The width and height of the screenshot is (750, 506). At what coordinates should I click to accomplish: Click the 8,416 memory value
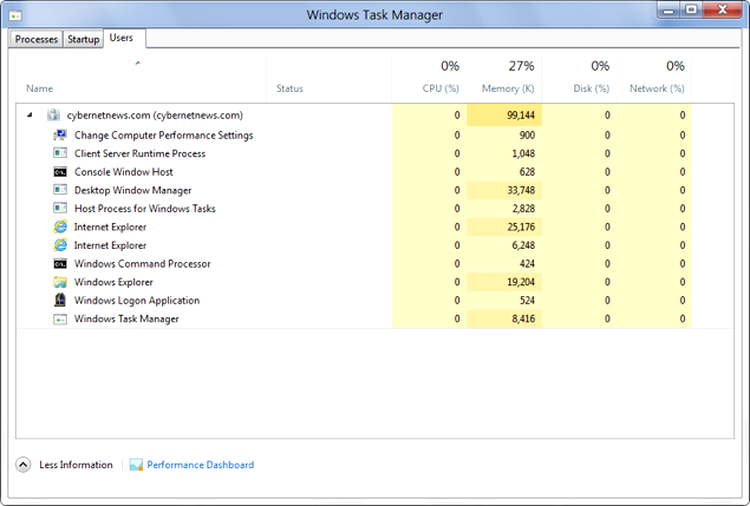coord(523,319)
